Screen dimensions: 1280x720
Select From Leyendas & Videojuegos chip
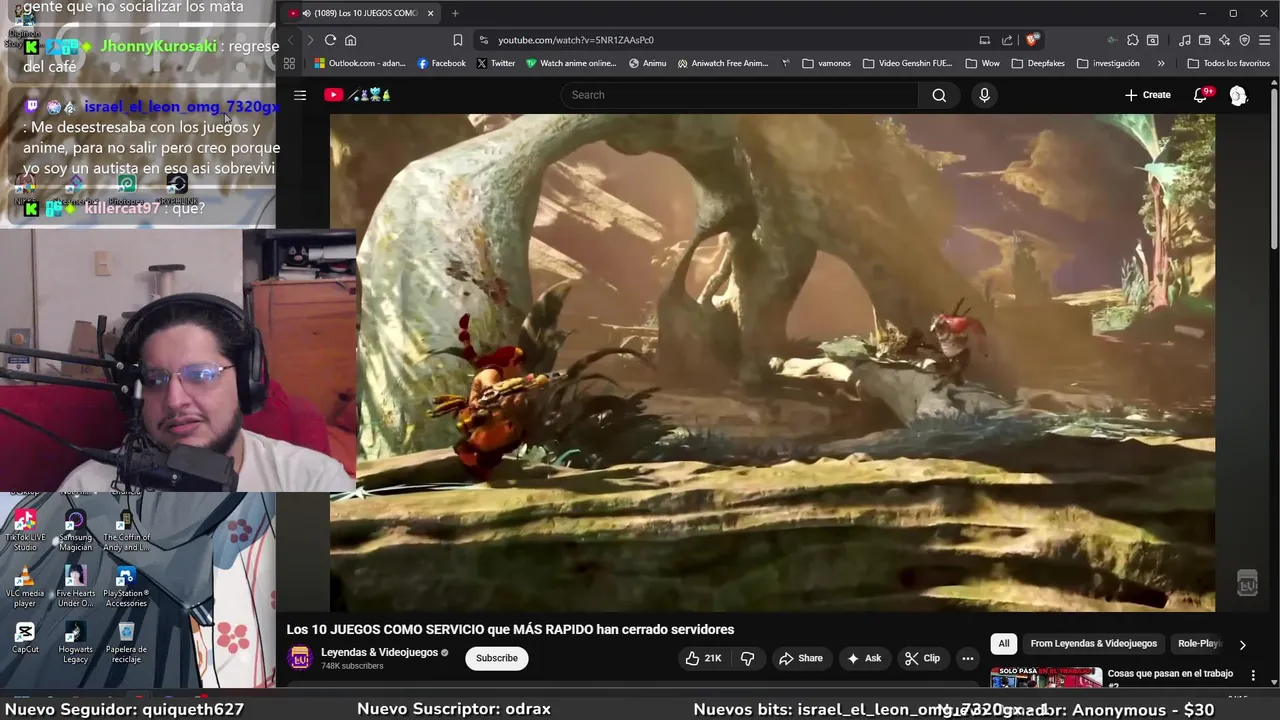click(x=1093, y=644)
